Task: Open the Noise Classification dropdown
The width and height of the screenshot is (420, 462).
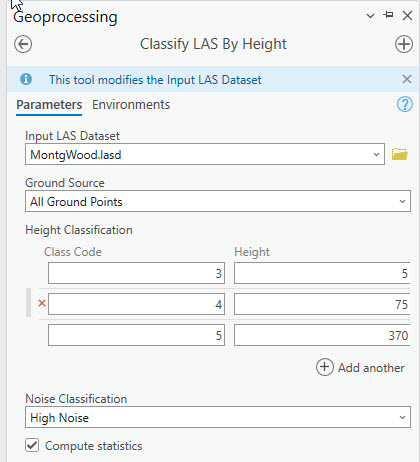Action: click(218, 417)
